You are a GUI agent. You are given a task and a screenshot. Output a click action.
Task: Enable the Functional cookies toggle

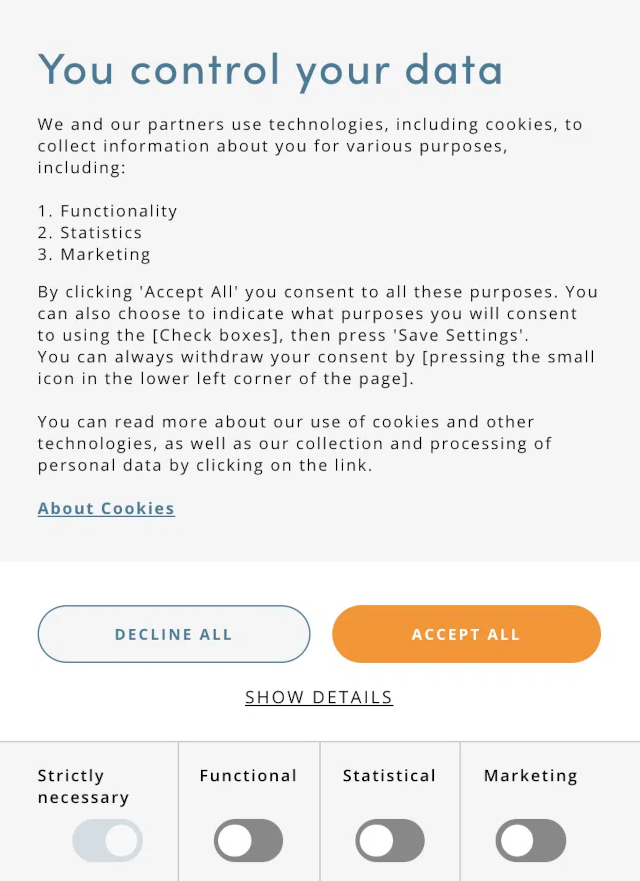248,841
